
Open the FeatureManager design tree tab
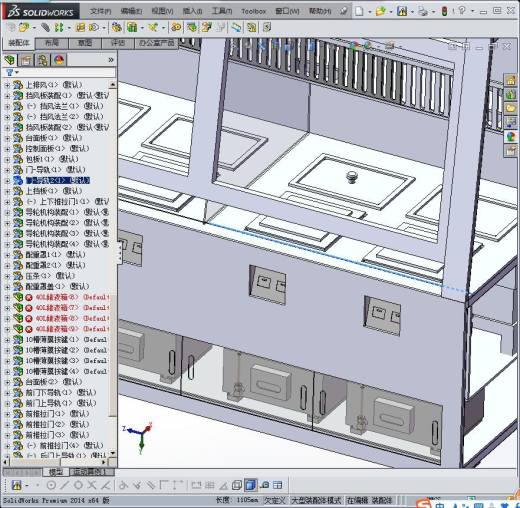point(10,60)
